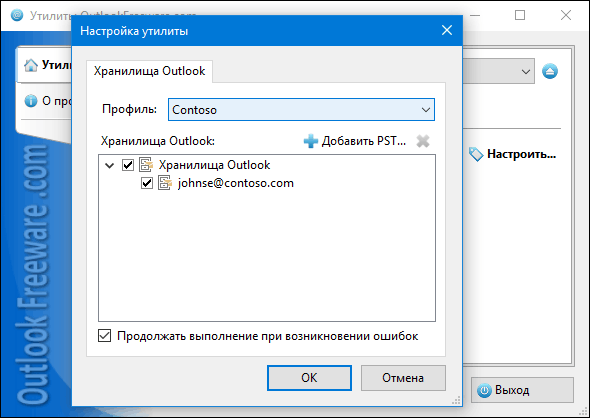The width and height of the screenshot is (590, 418).
Task: Uncheck the johnse@contoso.com checkbox
Action: (147, 183)
